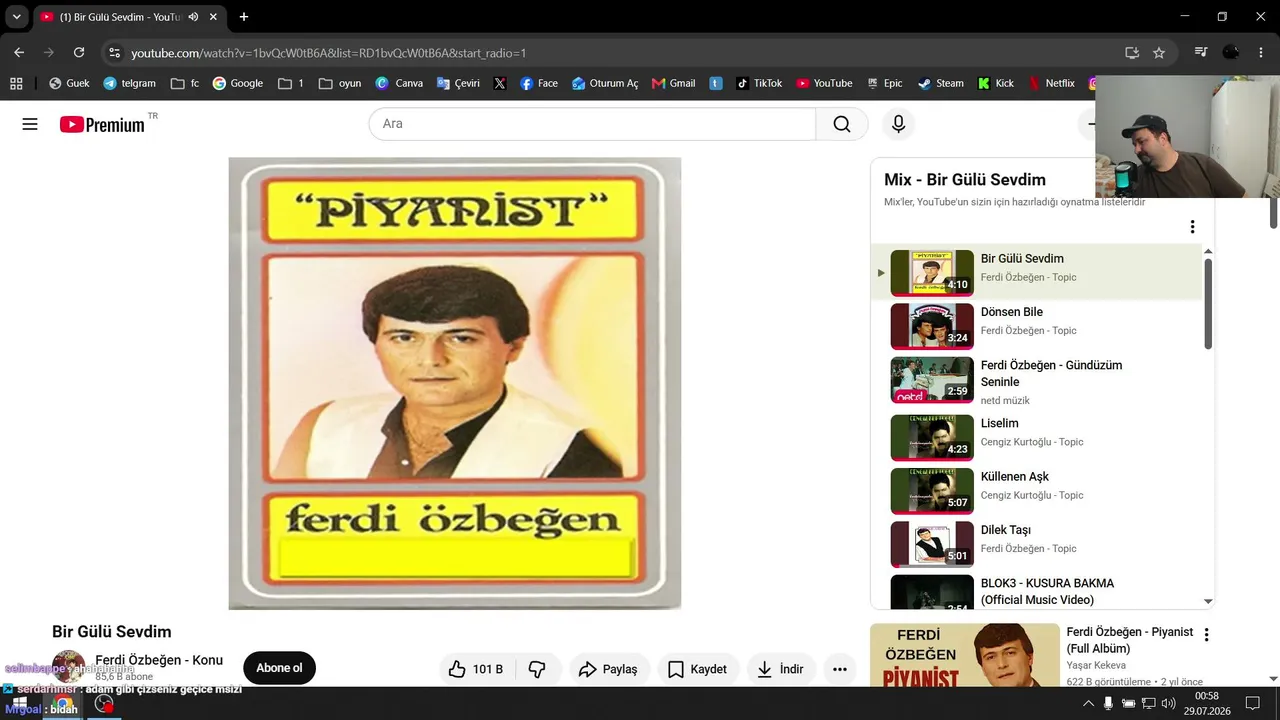Close the Bir Gülü Sevdim tab
Image resolution: width=1280 pixels, height=720 pixels.
coord(213,17)
